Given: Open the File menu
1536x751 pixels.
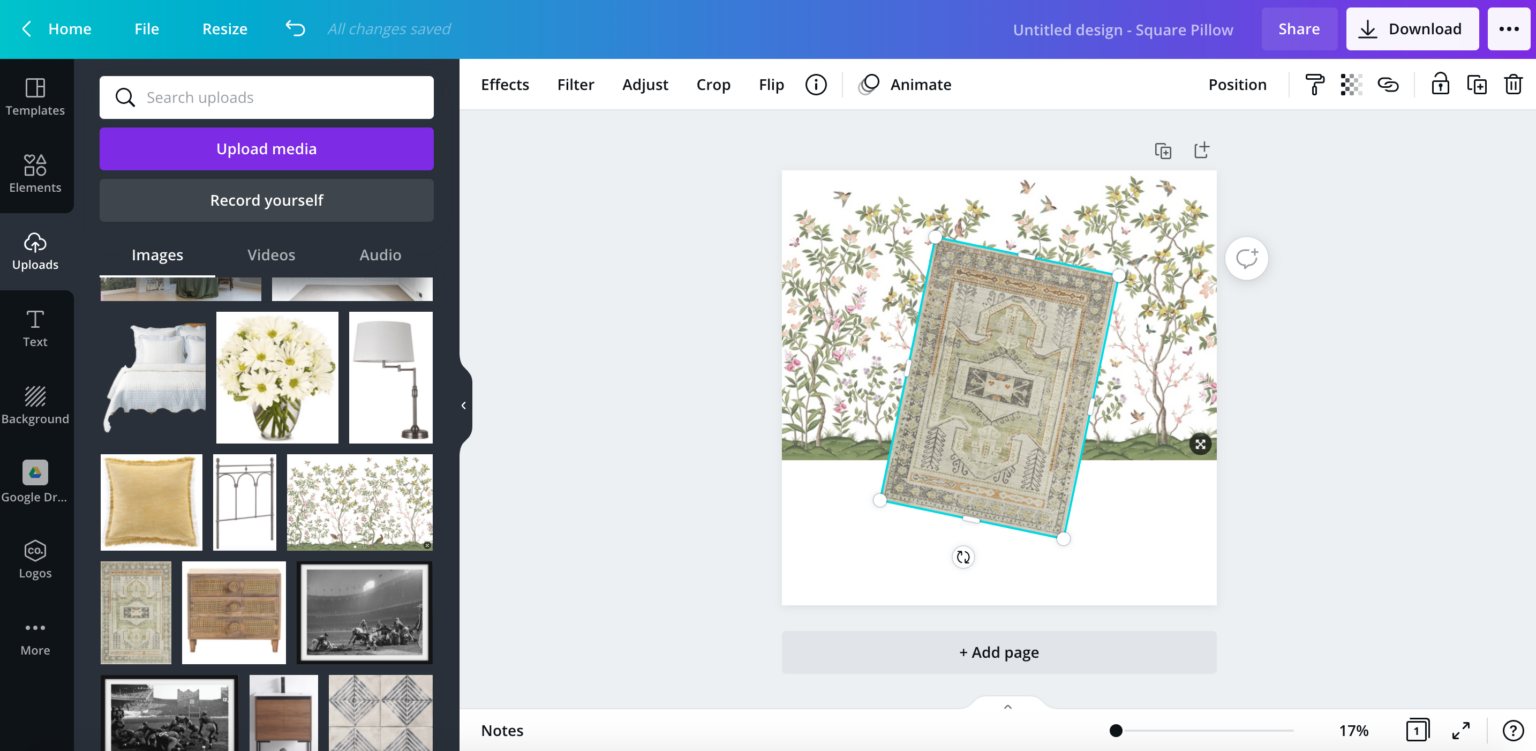Looking at the screenshot, I should tap(147, 29).
